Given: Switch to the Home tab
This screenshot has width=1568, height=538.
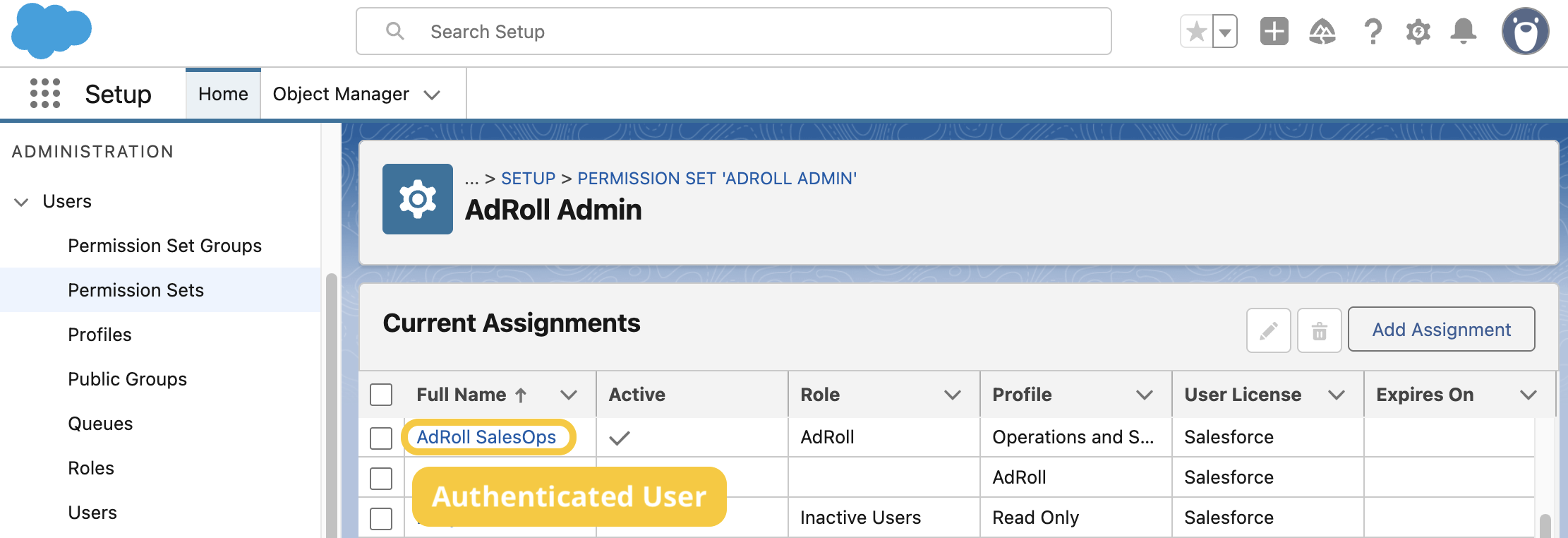Looking at the screenshot, I should click(x=223, y=94).
